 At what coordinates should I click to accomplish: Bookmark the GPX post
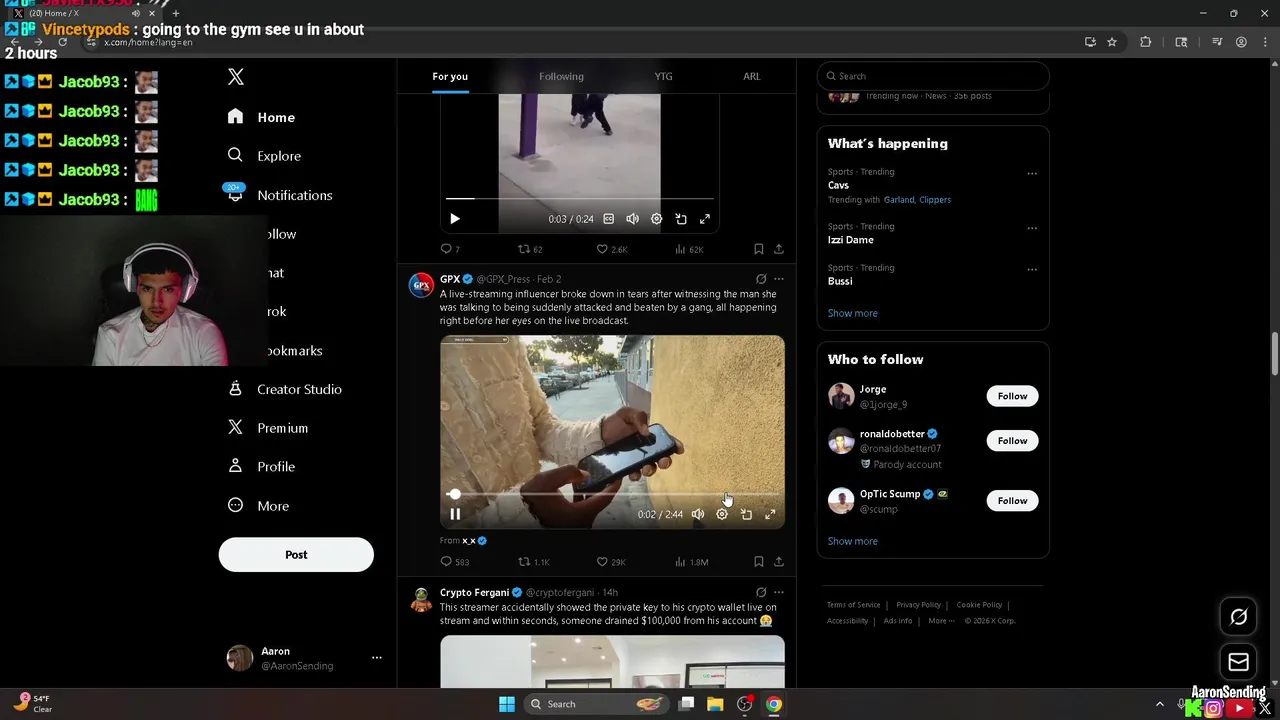pyautogui.click(x=758, y=562)
